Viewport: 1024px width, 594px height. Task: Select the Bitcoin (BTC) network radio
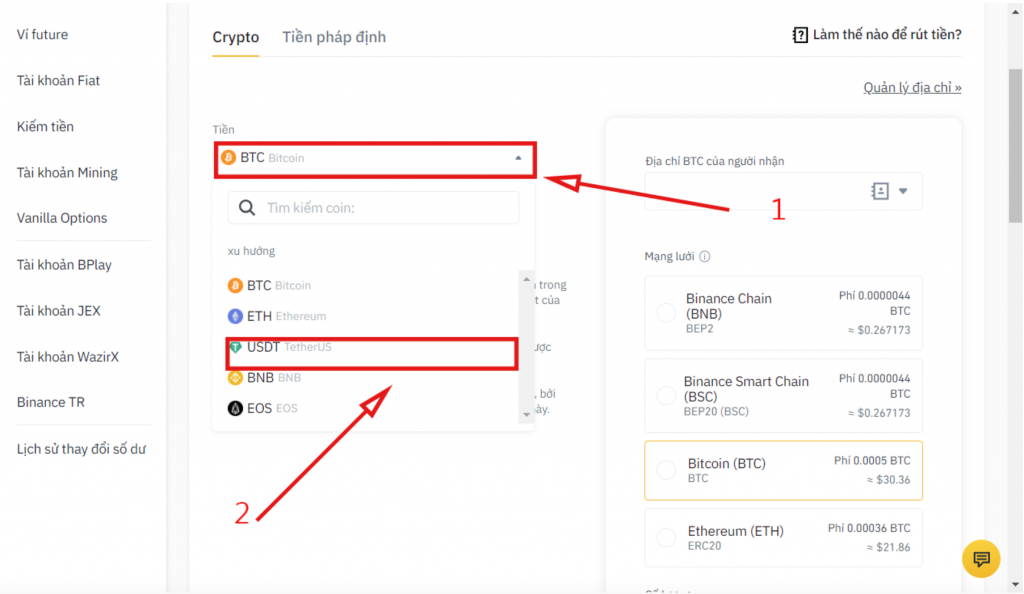coord(666,470)
